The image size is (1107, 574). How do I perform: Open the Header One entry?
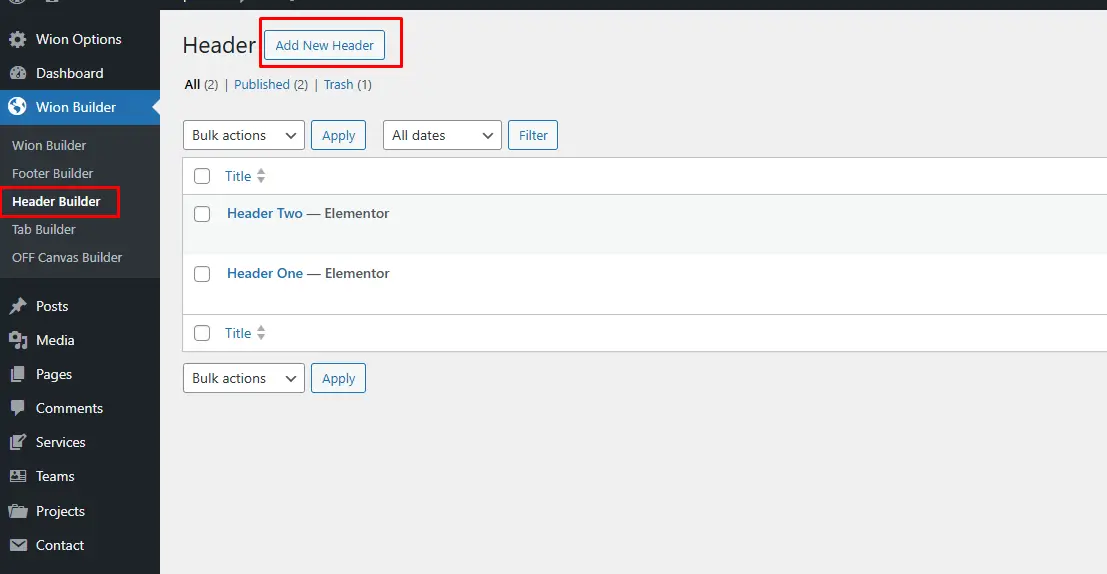click(x=265, y=273)
